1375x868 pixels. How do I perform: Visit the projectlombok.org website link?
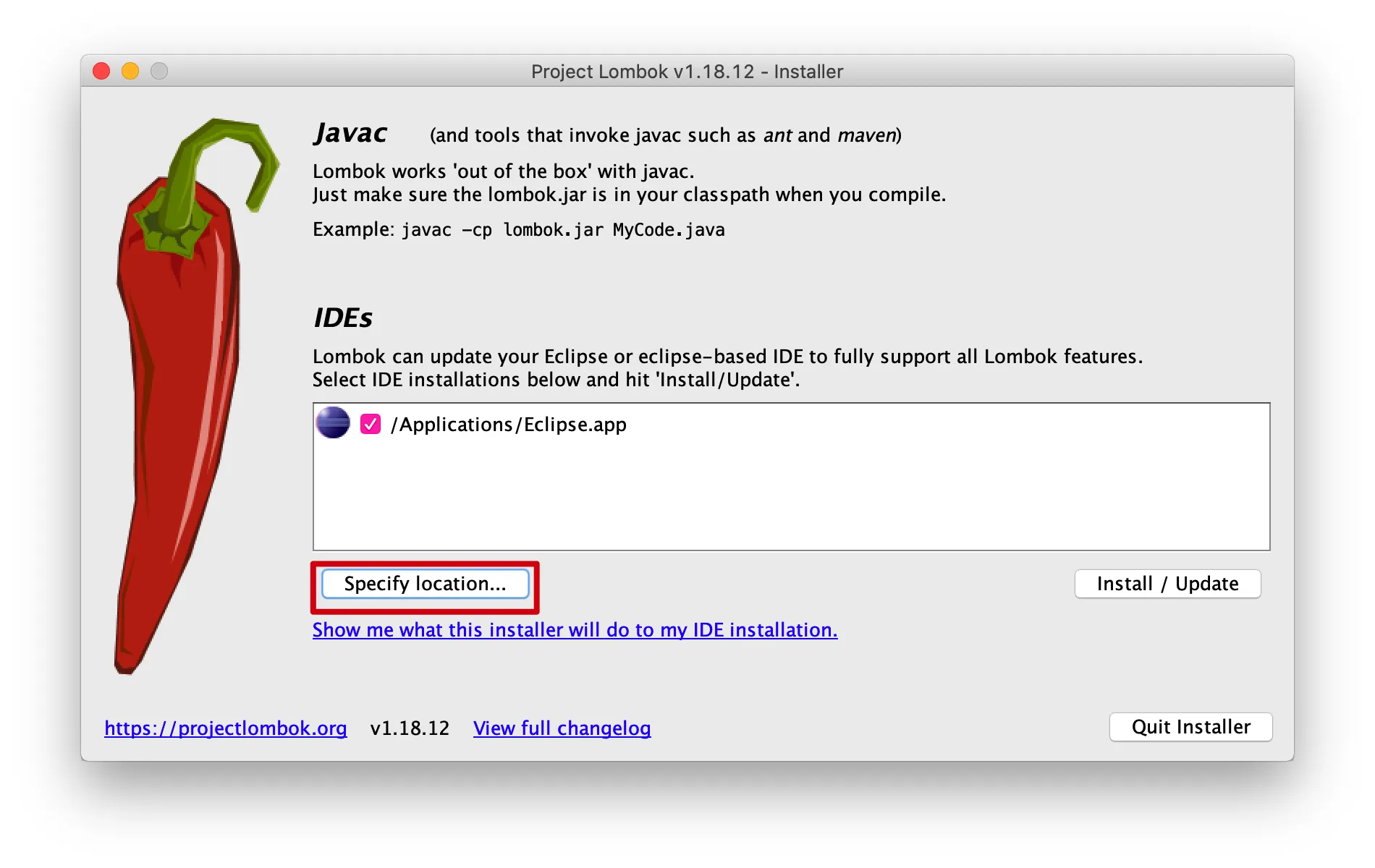tap(225, 728)
